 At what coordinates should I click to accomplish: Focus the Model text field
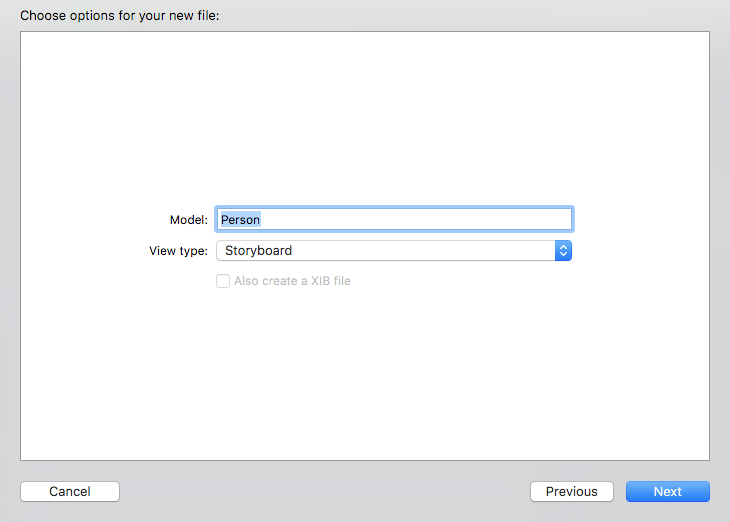coord(394,219)
